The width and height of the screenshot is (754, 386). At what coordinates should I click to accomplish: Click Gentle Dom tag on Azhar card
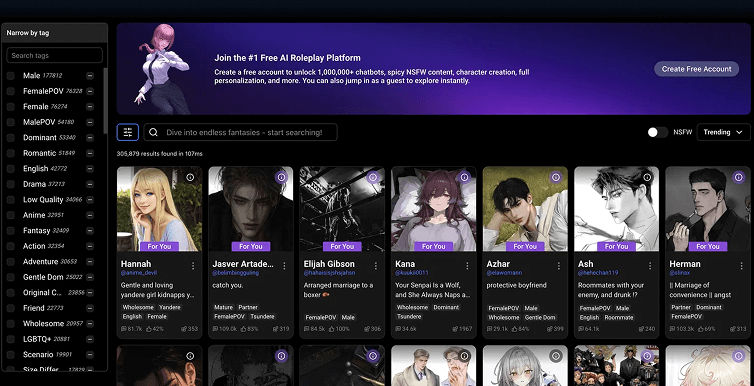pos(540,317)
